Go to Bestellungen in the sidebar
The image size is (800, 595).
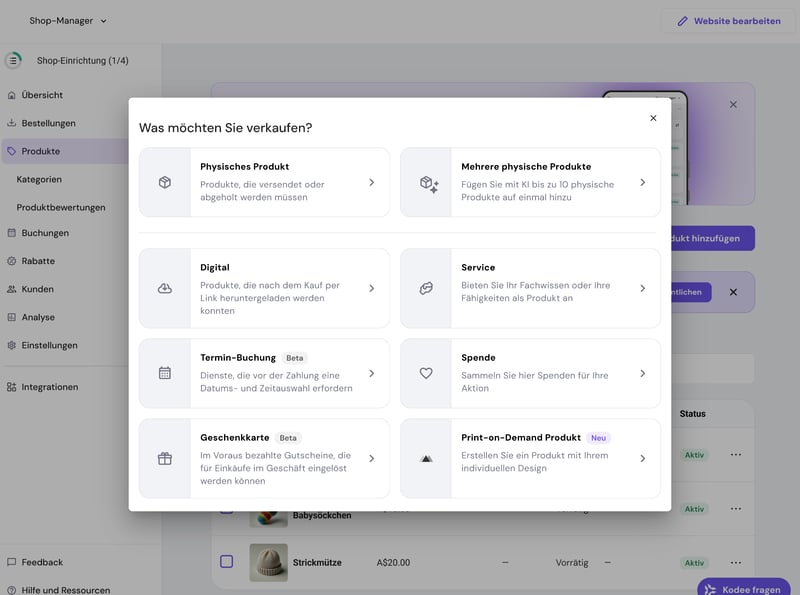pyautogui.click(x=48, y=123)
